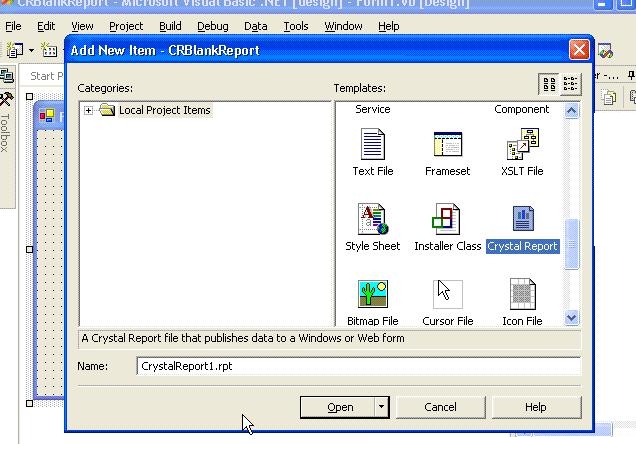Open the Tools menu
The width and height of the screenshot is (636, 473).
pyautogui.click(x=296, y=26)
